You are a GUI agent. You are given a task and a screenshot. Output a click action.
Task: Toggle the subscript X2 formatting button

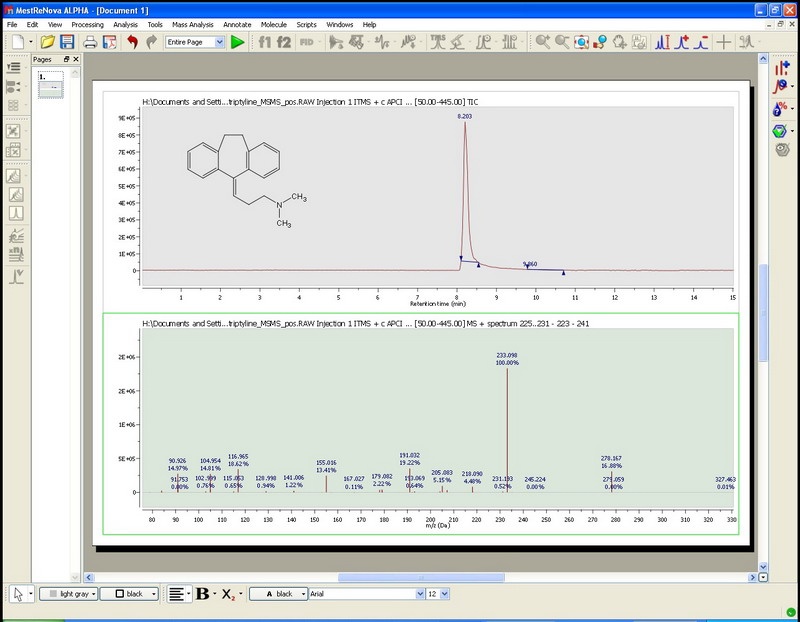click(229, 593)
